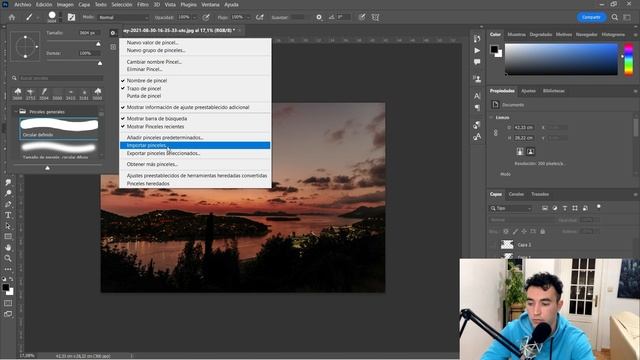Open symmetry paint options butterfly icon

pyautogui.click(x=376, y=17)
